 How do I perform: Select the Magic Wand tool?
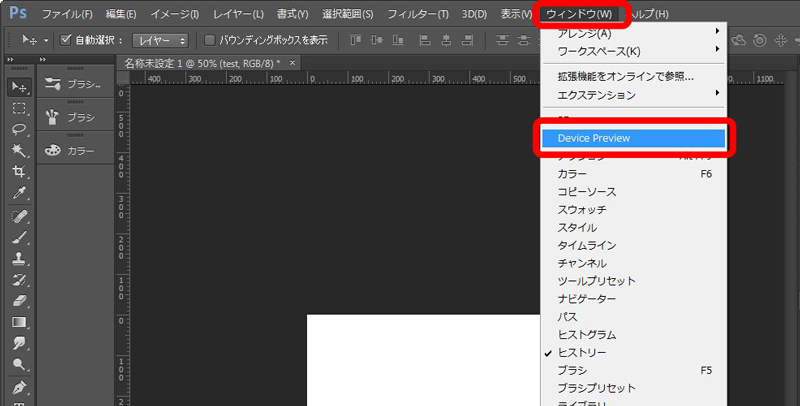19,150
